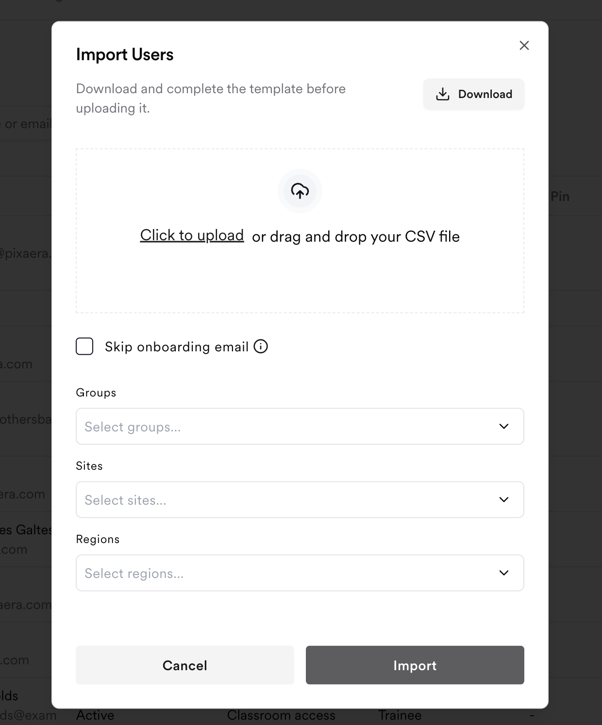This screenshot has height=725, width=602.
Task: Click the 'Trainee' cell in background table
Action: point(400,716)
